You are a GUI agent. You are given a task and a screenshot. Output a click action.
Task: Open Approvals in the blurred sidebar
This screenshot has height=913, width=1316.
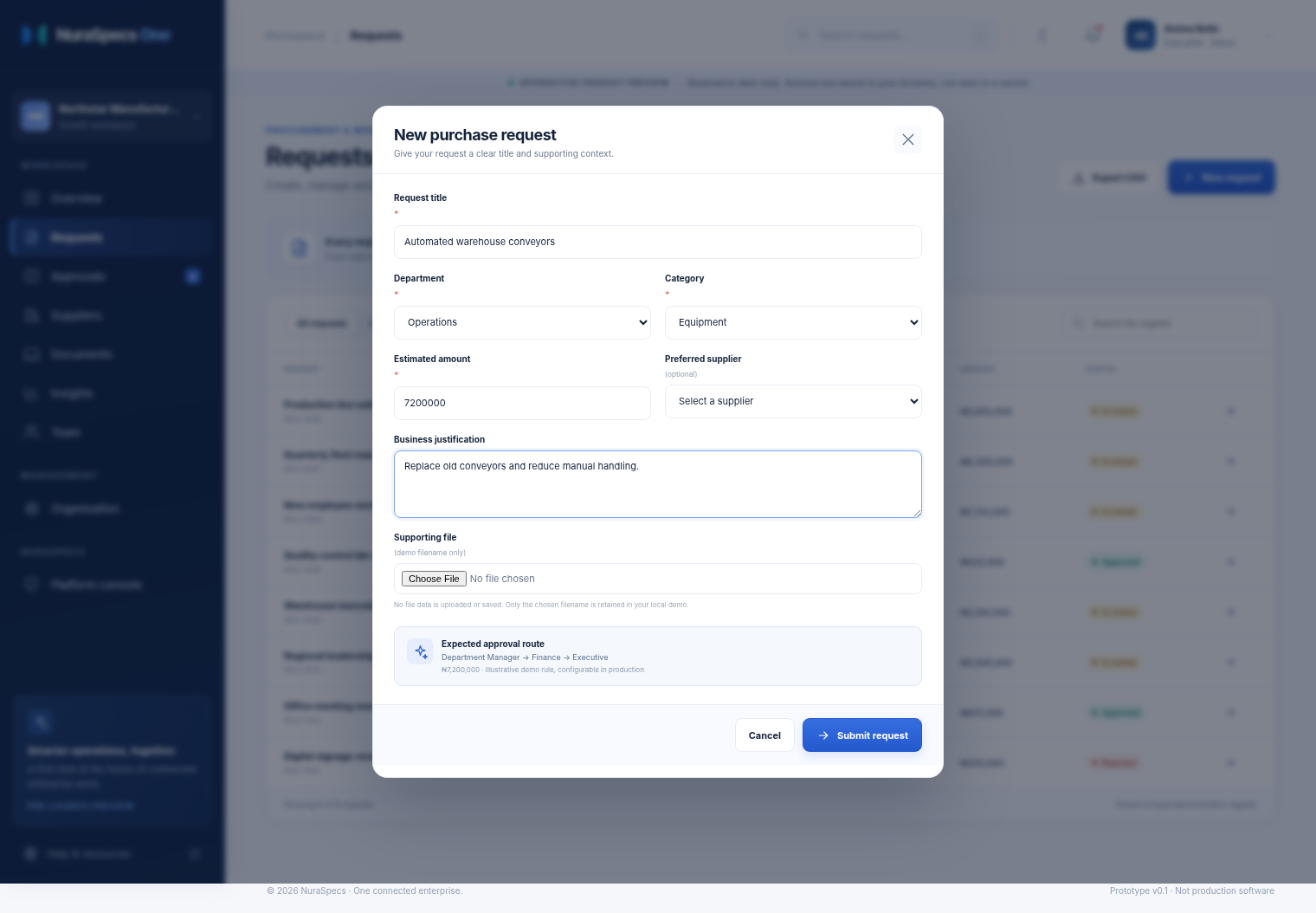[x=112, y=276]
